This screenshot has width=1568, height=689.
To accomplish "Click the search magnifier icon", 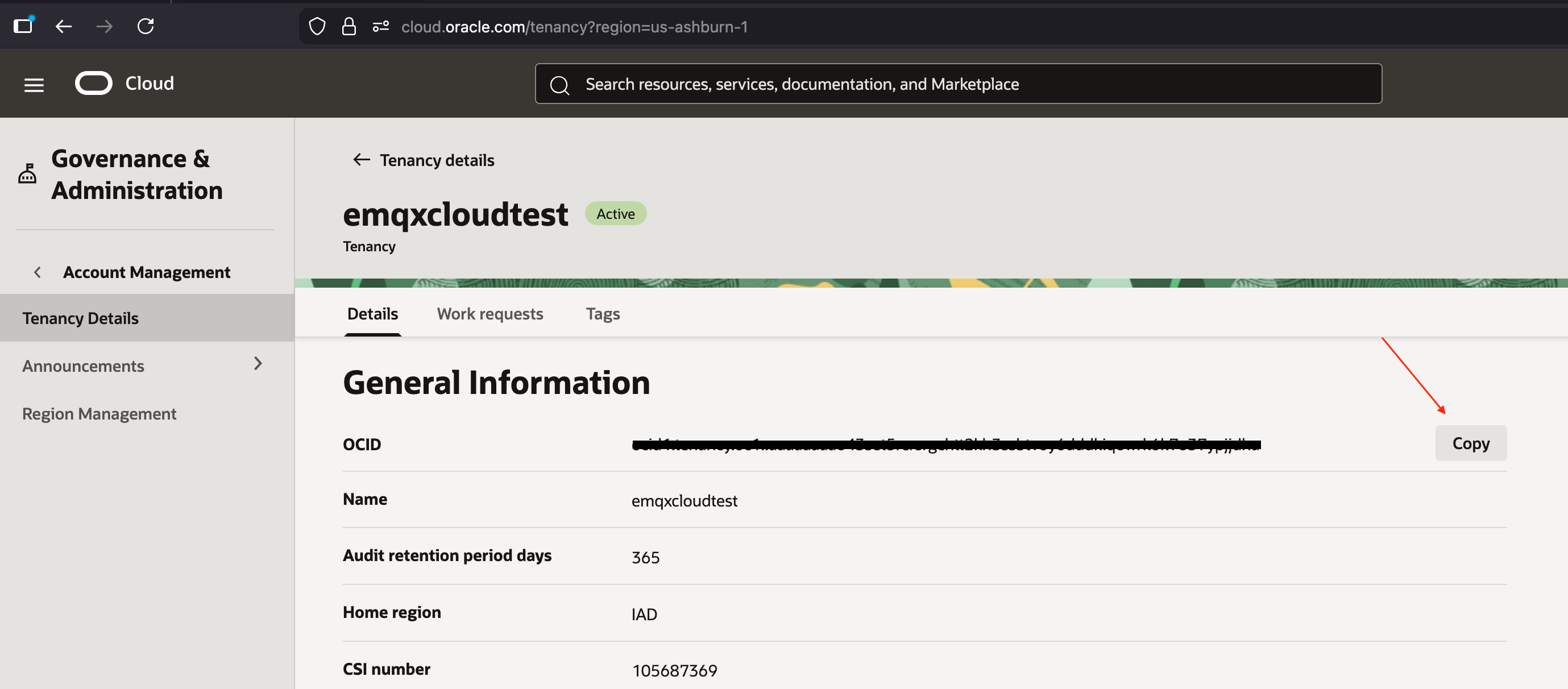I will (559, 85).
